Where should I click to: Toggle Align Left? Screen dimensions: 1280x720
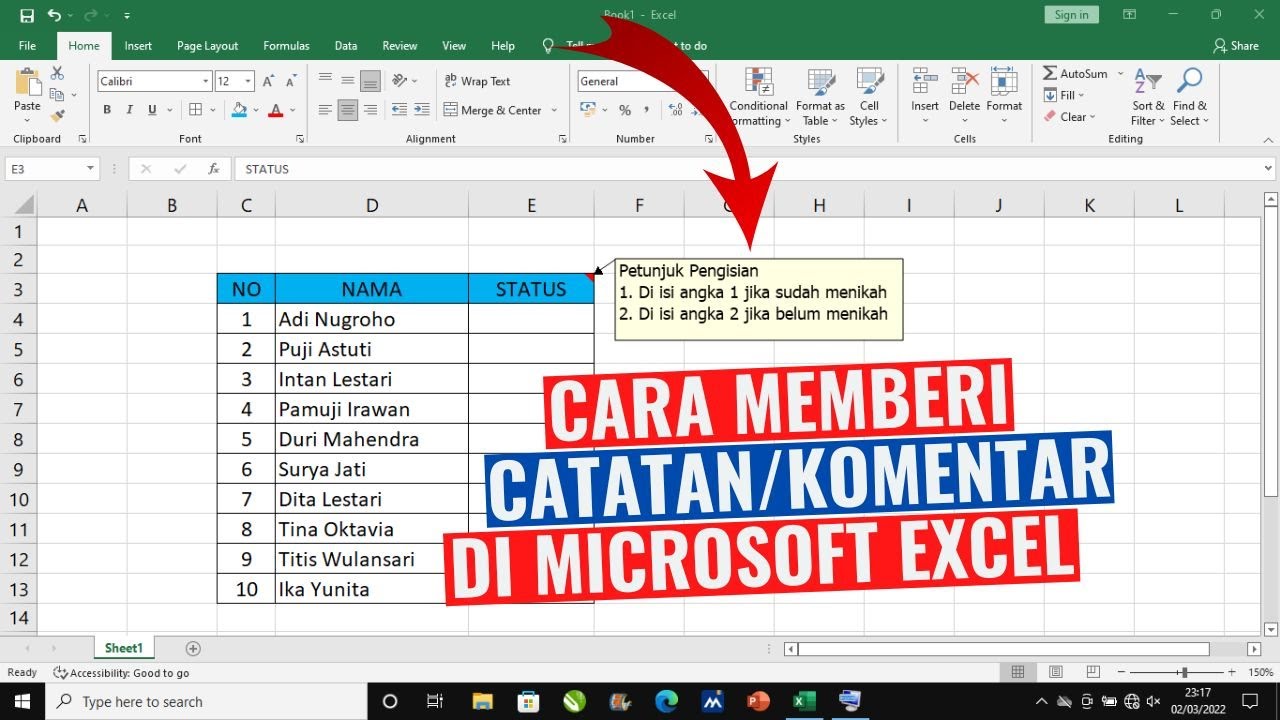(325, 110)
